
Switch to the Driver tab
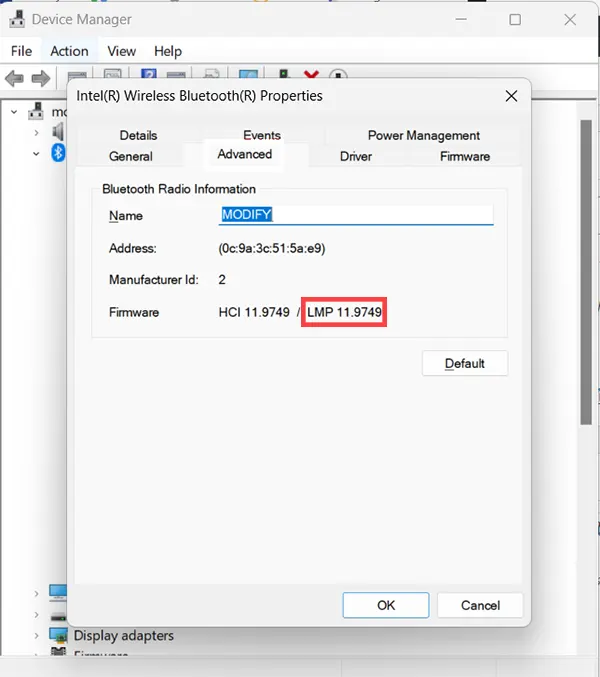click(355, 156)
